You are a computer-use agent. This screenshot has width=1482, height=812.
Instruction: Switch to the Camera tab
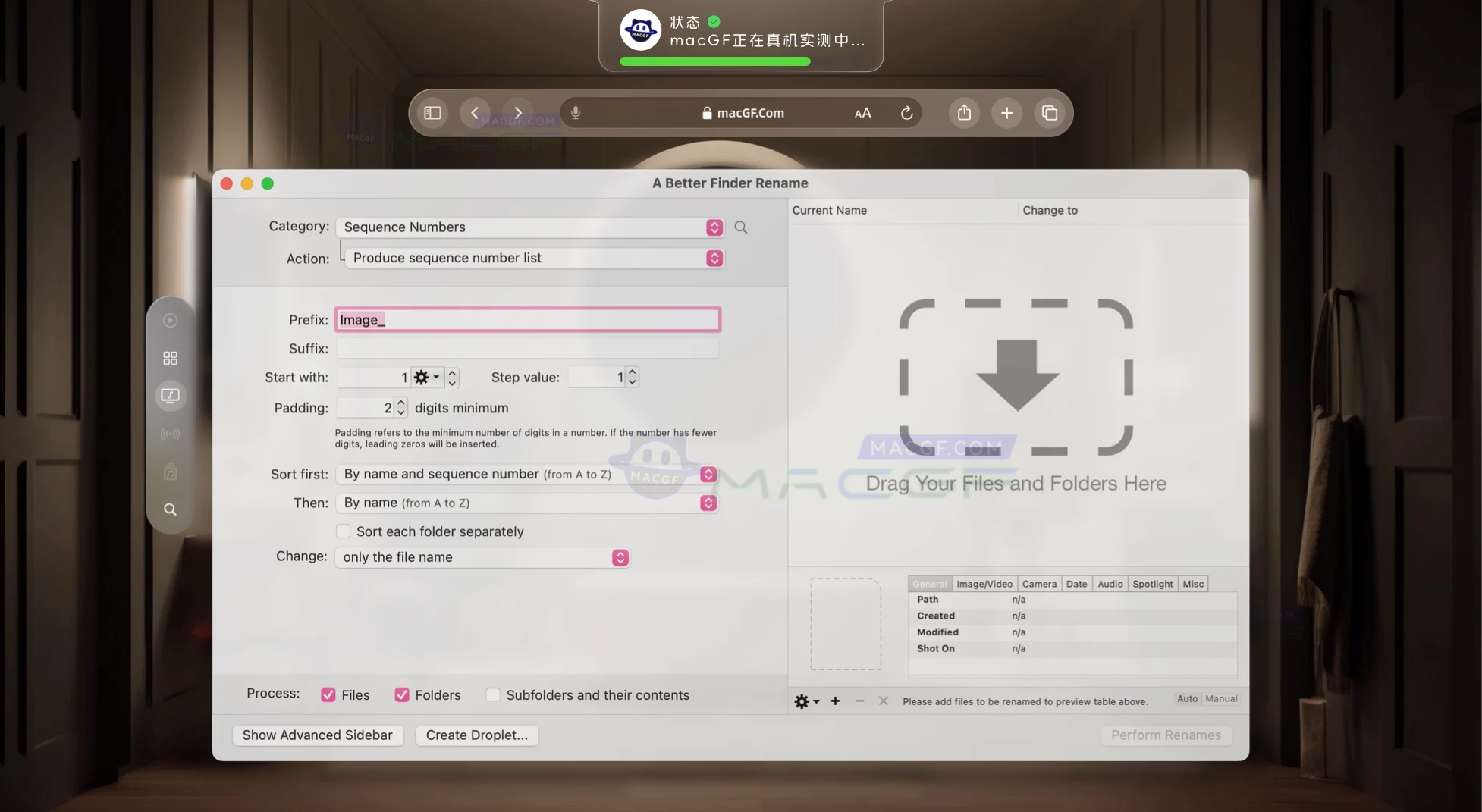[1039, 584]
